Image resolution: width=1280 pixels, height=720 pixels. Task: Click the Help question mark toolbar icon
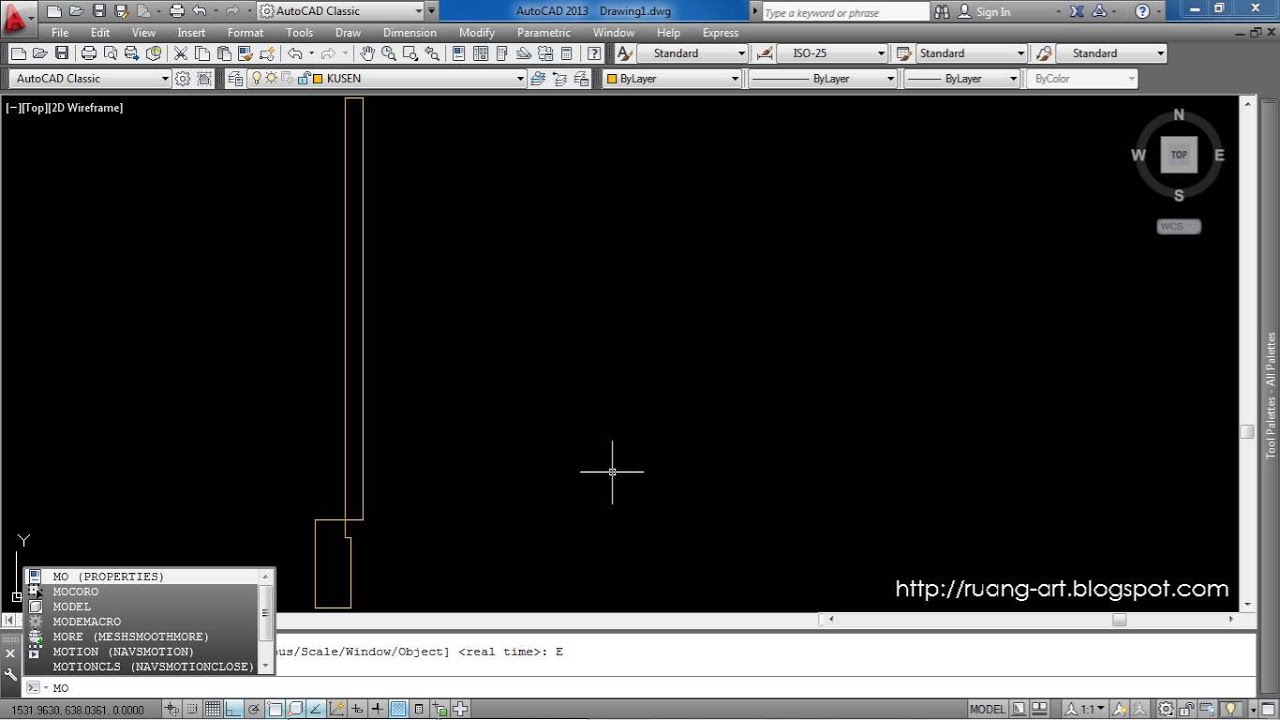click(x=594, y=53)
